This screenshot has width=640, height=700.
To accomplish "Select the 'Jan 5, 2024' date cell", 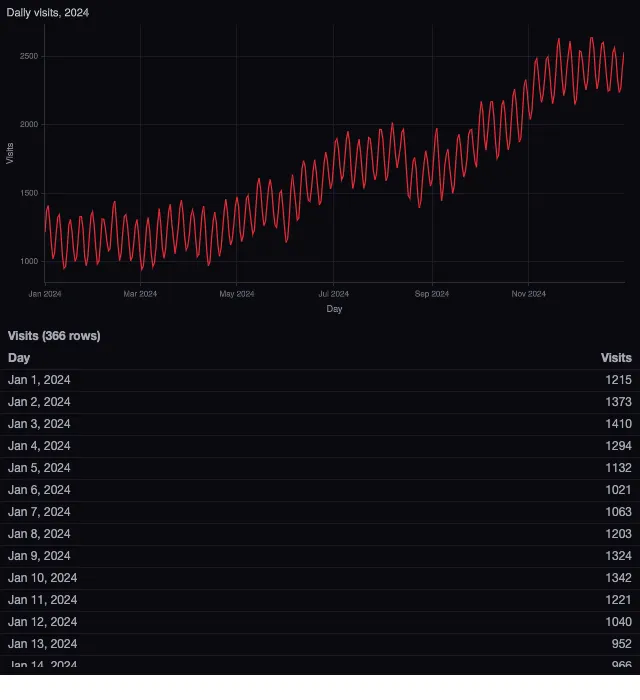I will click(x=39, y=468).
